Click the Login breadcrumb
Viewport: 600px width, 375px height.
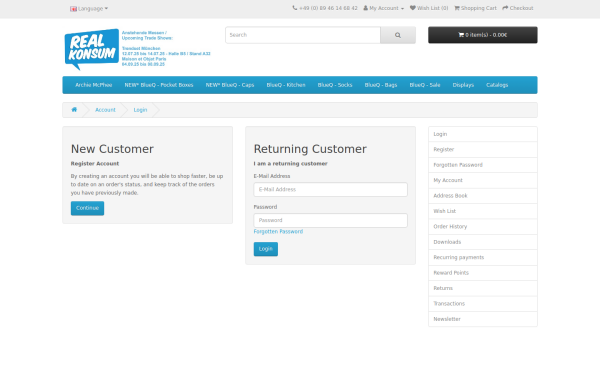[140, 110]
